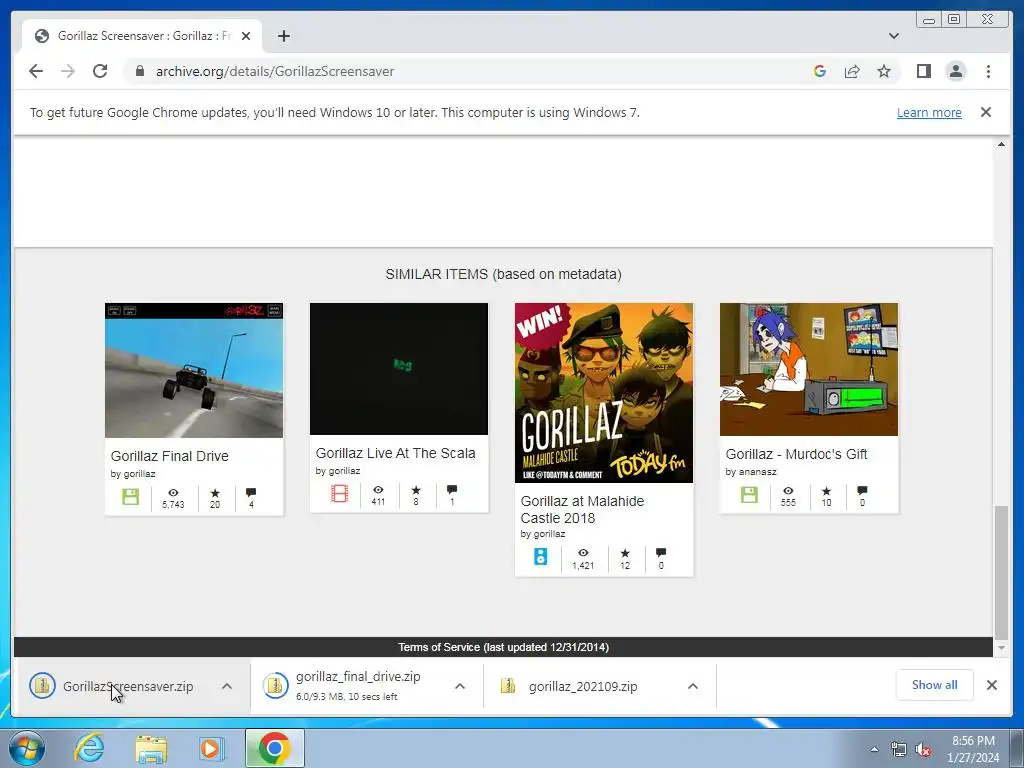Click scrollbar up arrow
Viewport: 1024px width, 768px height.
point(1001,144)
